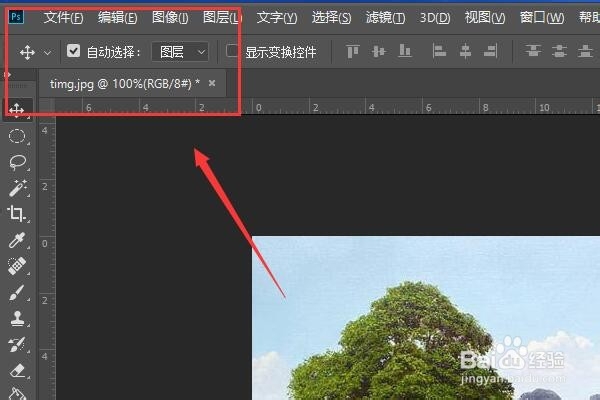Image resolution: width=600 pixels, height=400 pixels.
Task: Uncheck the 自动选择 checkbox
Action: (x=73, y=51)
